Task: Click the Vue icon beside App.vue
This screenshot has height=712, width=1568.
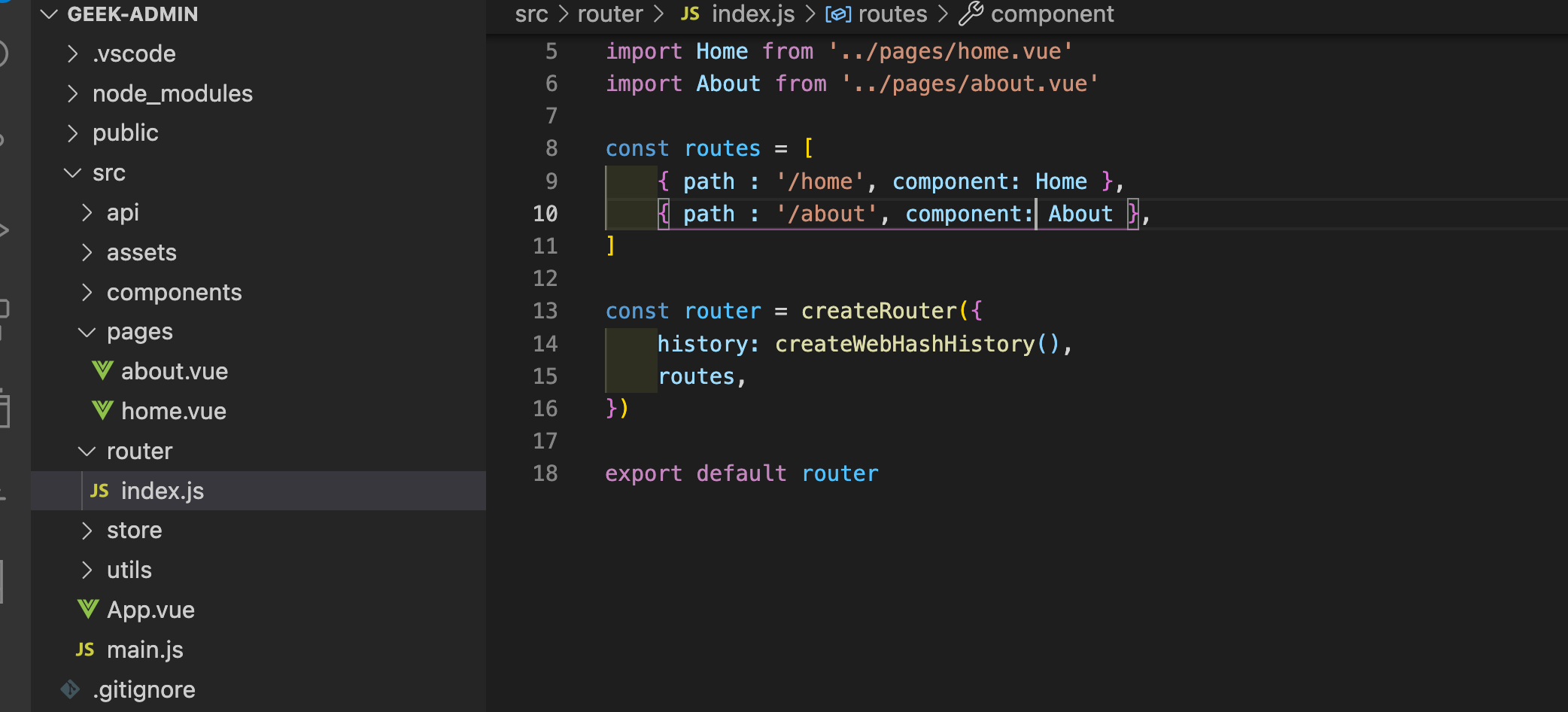Action: [x=87, y=610]
